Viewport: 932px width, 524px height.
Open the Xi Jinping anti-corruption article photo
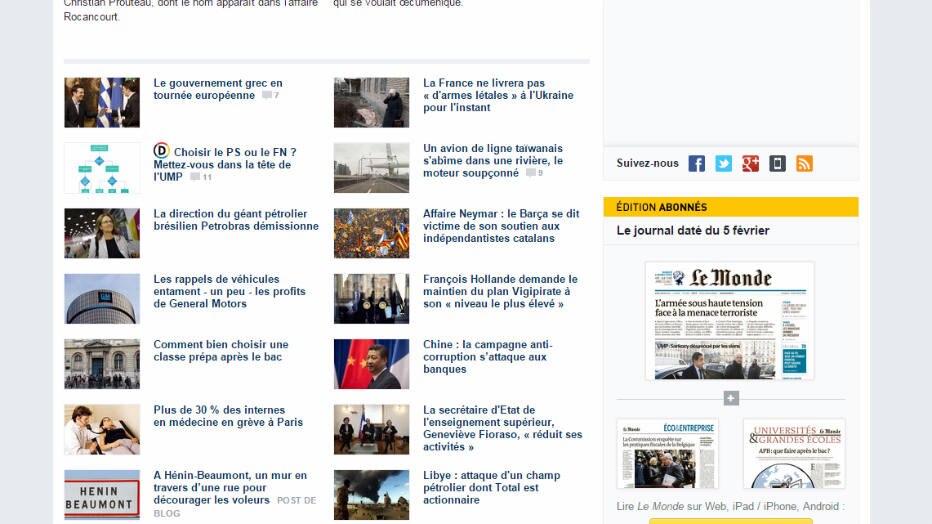tap(371, 364)
